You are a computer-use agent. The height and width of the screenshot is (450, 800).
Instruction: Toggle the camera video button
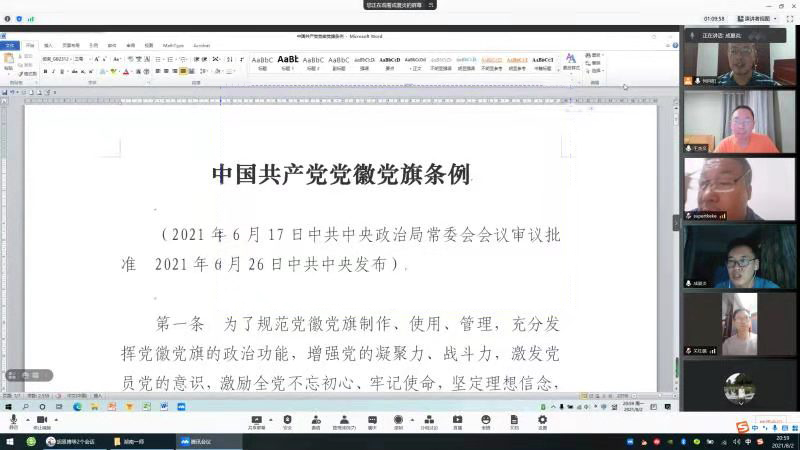[42, 420]
